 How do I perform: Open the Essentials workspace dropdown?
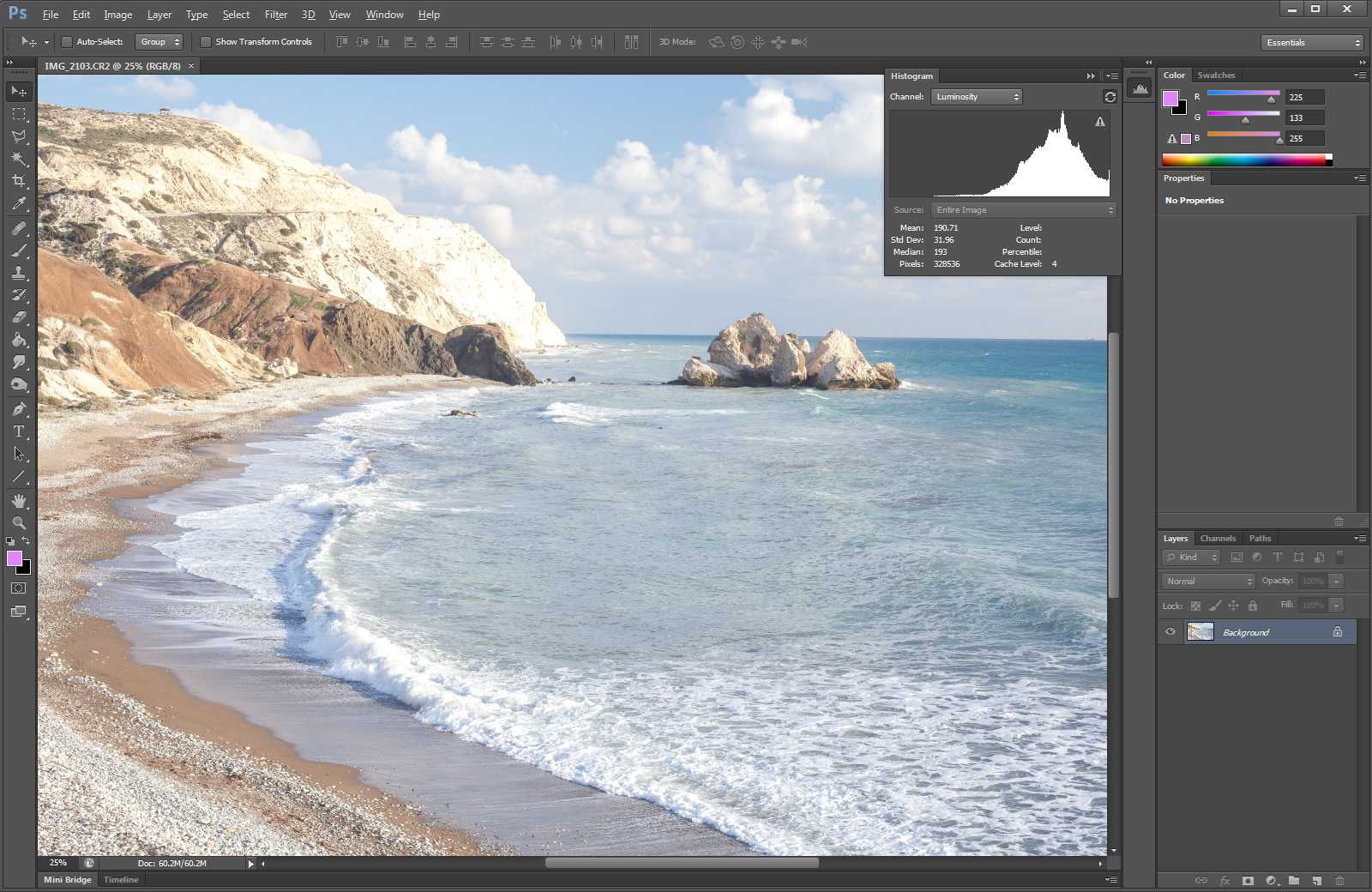(x=1312, y=42)
